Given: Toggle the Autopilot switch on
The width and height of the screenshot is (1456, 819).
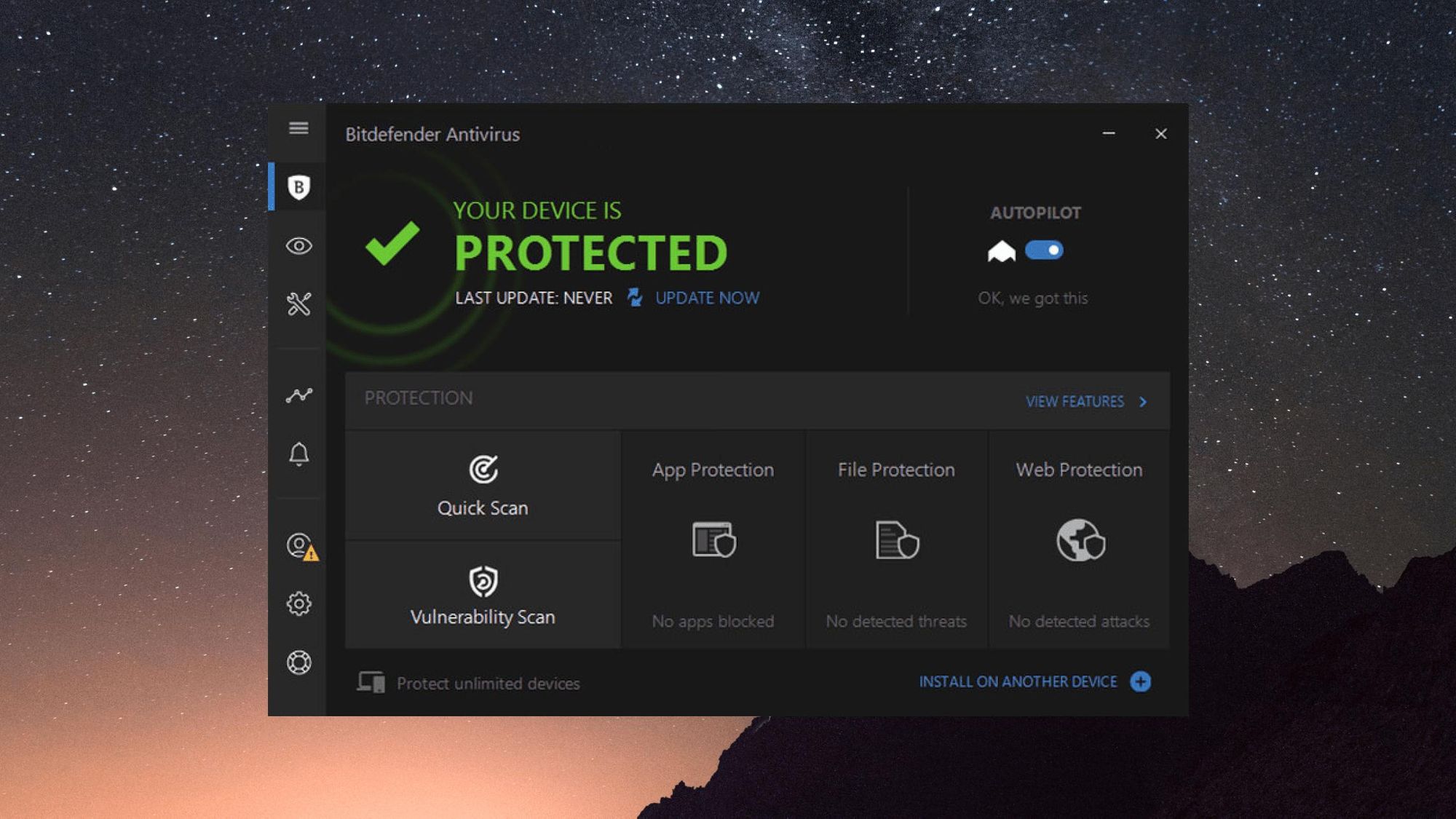Looking at the screenshot, I should pos(1044,249).
